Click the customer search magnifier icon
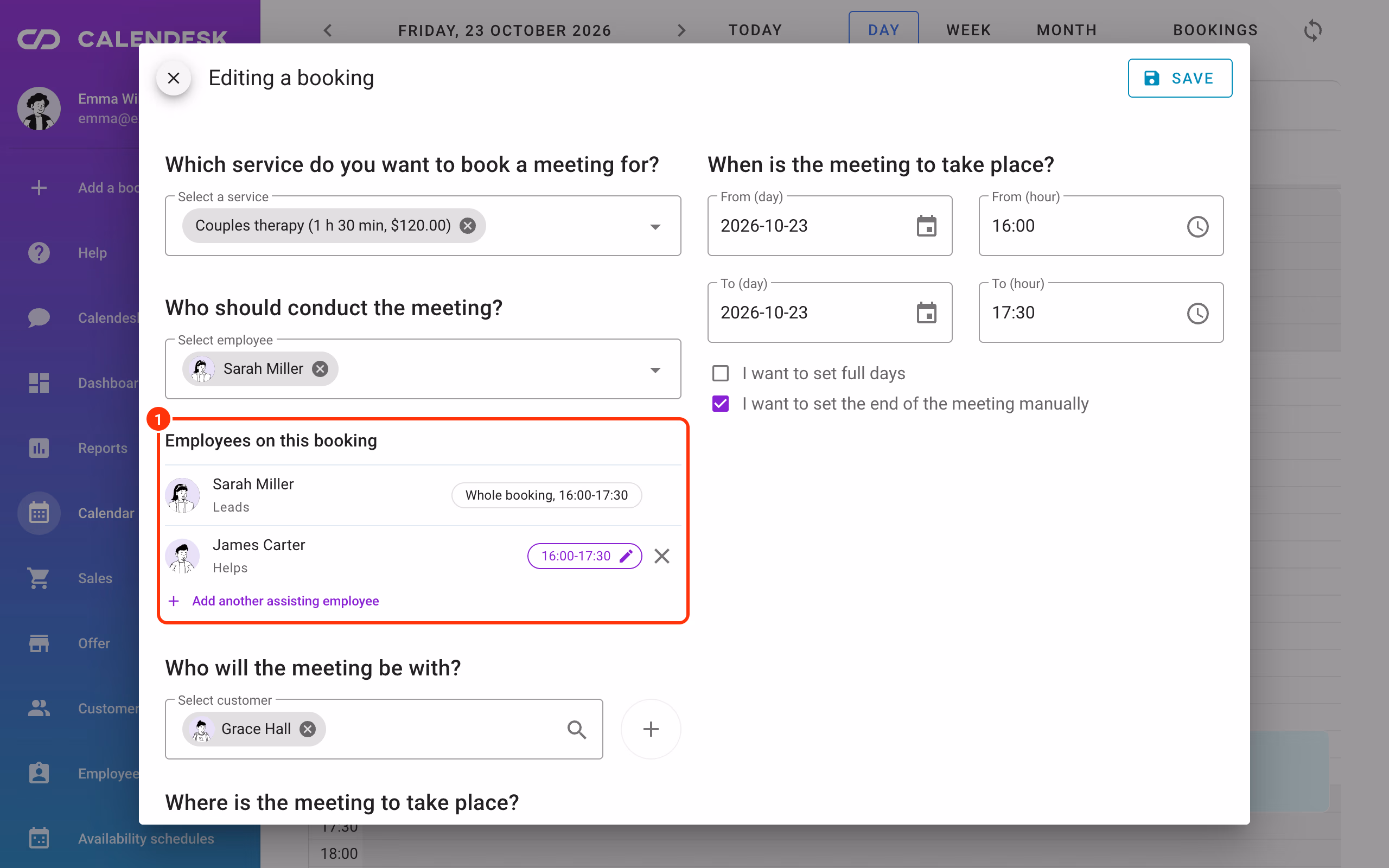1389x868 pixels. 576,730
